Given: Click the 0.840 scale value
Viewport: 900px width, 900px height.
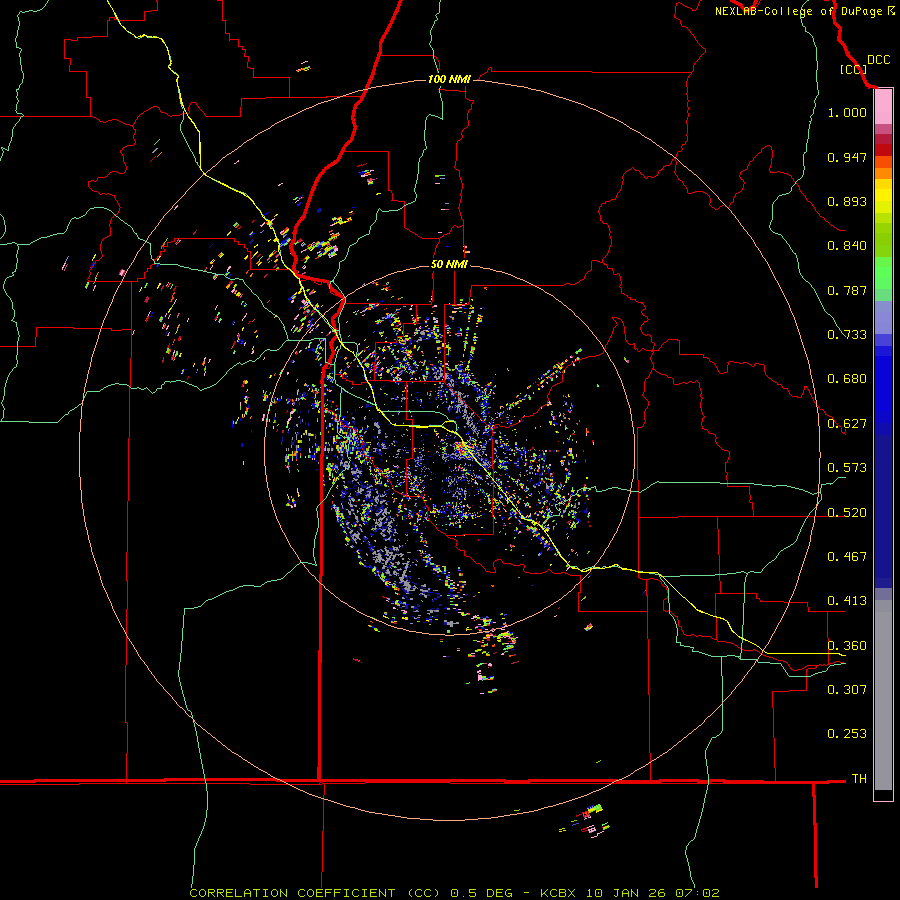Looking at the screenshot, I should pyautogui.click(x=847, y=246).
